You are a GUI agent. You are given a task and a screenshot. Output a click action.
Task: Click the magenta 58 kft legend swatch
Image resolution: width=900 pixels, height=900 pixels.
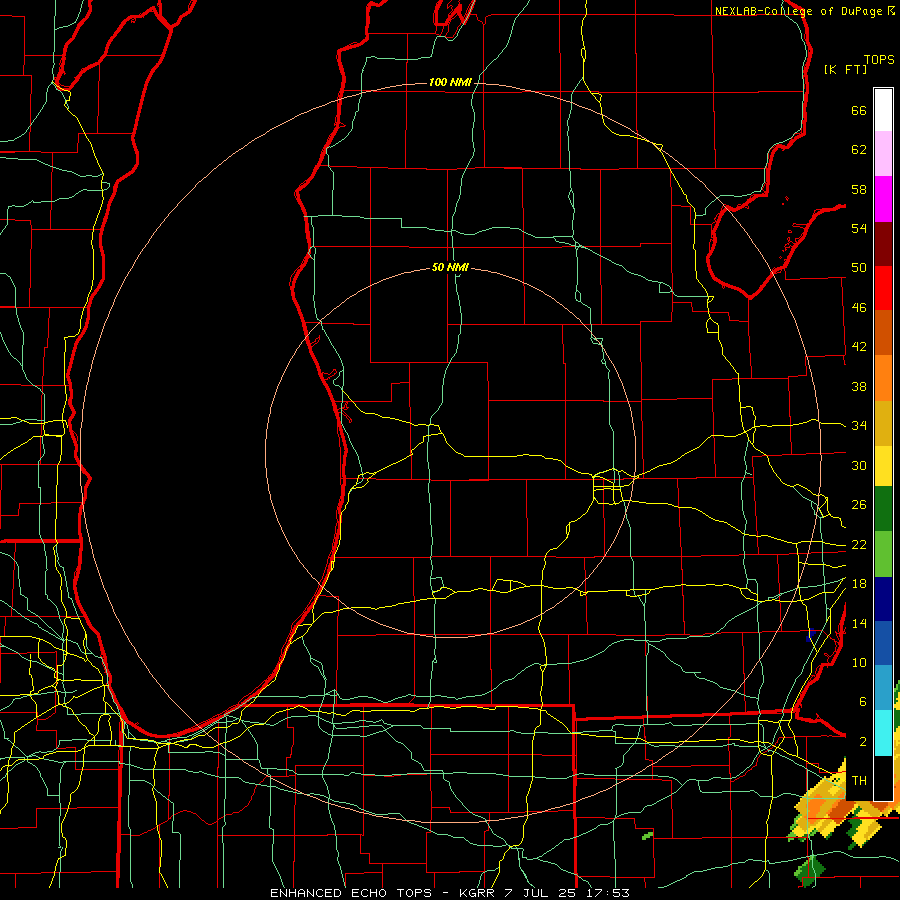pos(883,199)
